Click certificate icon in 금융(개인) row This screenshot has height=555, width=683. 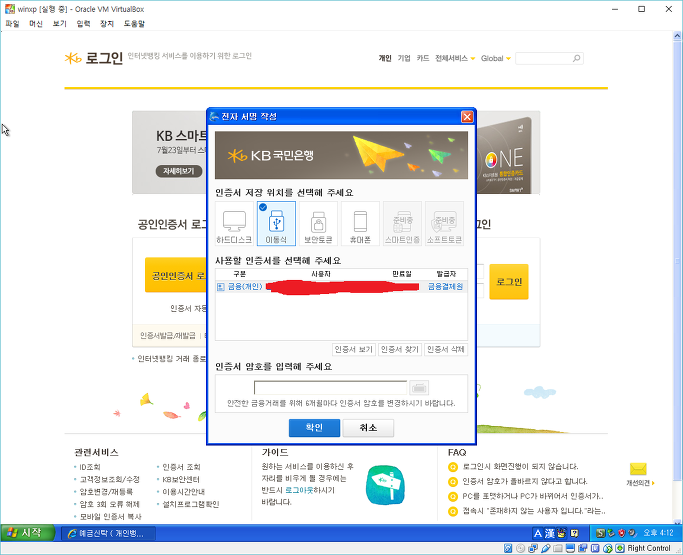tap(221, 287)
